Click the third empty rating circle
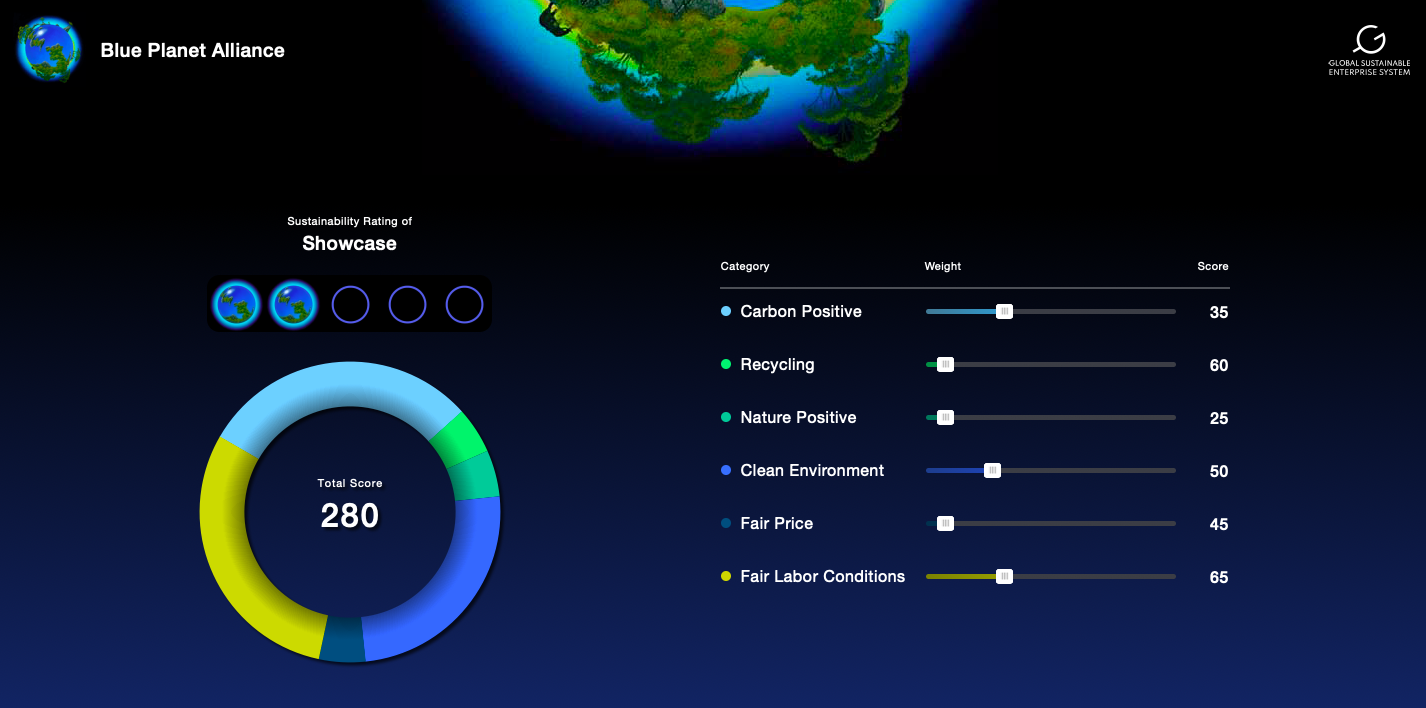Screen dimensions: 1426x708 tap(351, 304)
